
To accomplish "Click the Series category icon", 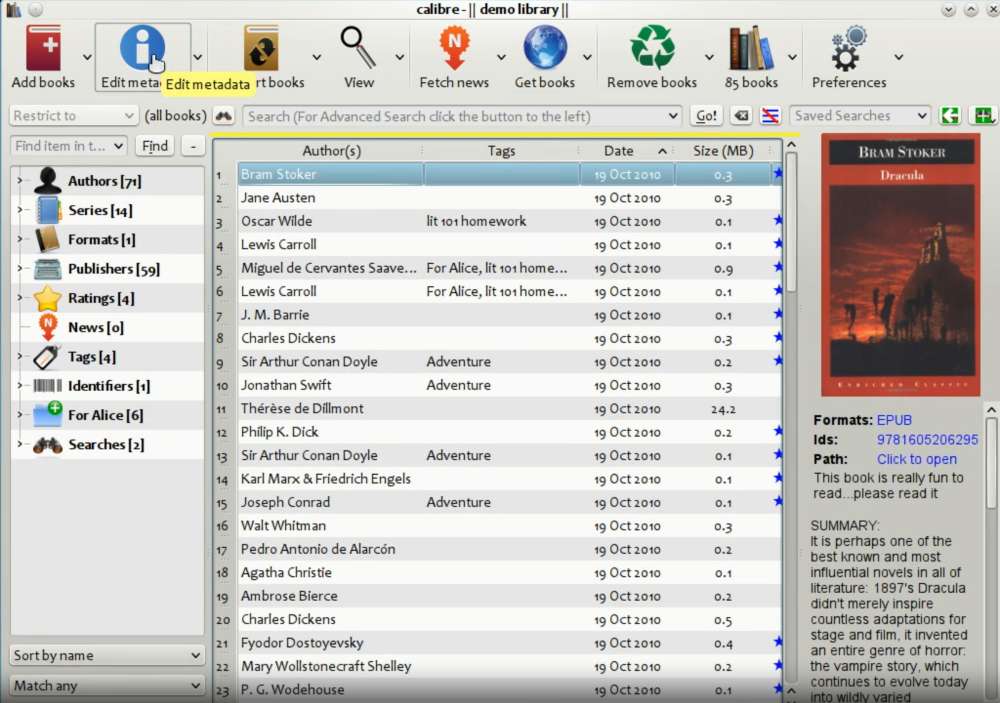I will pyautogui.click(x=47, y=210).
